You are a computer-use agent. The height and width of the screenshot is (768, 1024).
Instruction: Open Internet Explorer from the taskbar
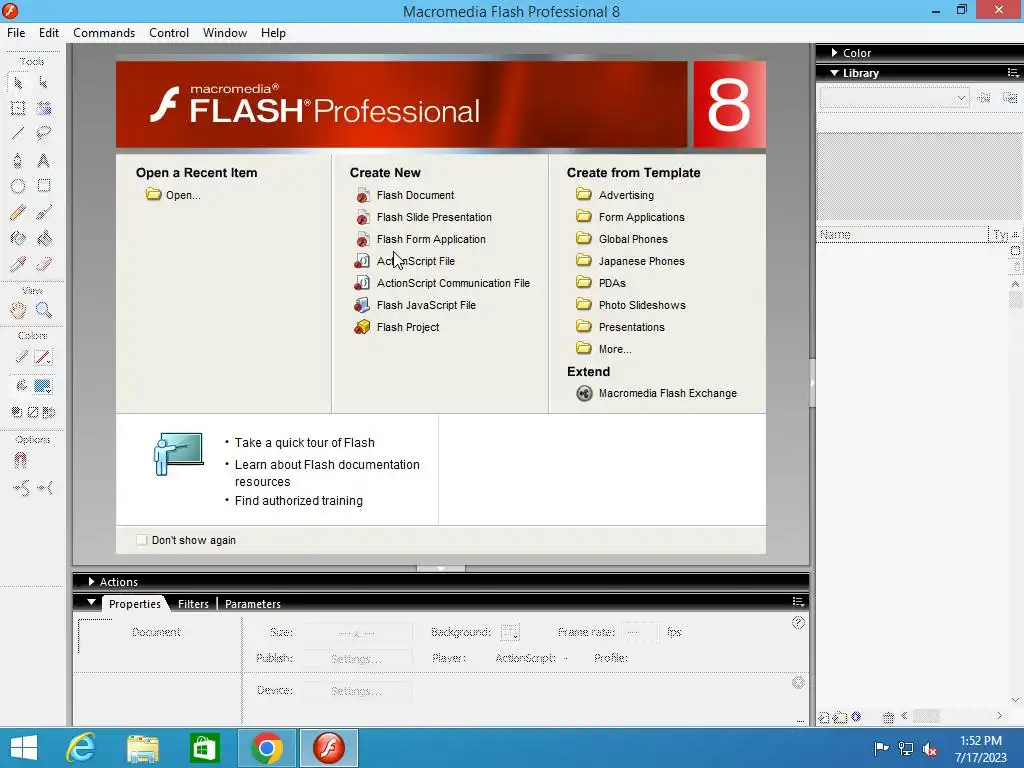(81, 748)
